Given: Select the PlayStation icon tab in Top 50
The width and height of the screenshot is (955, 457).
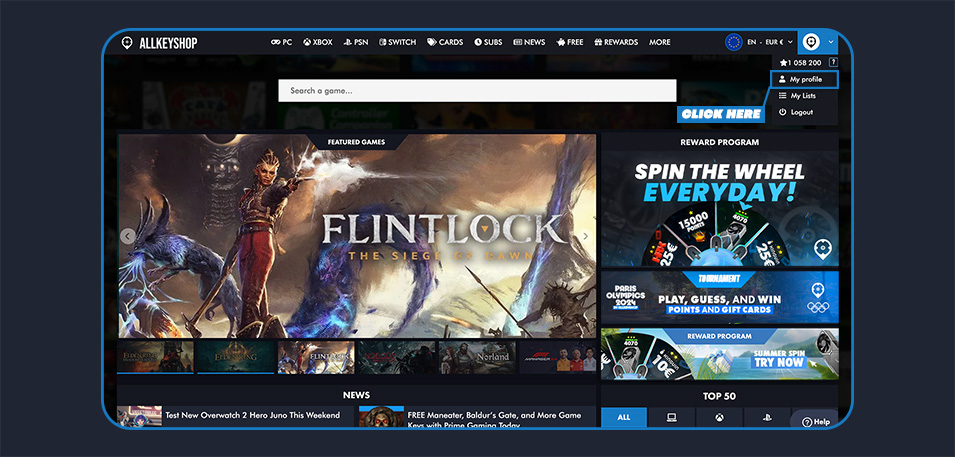Looking at the screenshot, I should coord(767,417).
